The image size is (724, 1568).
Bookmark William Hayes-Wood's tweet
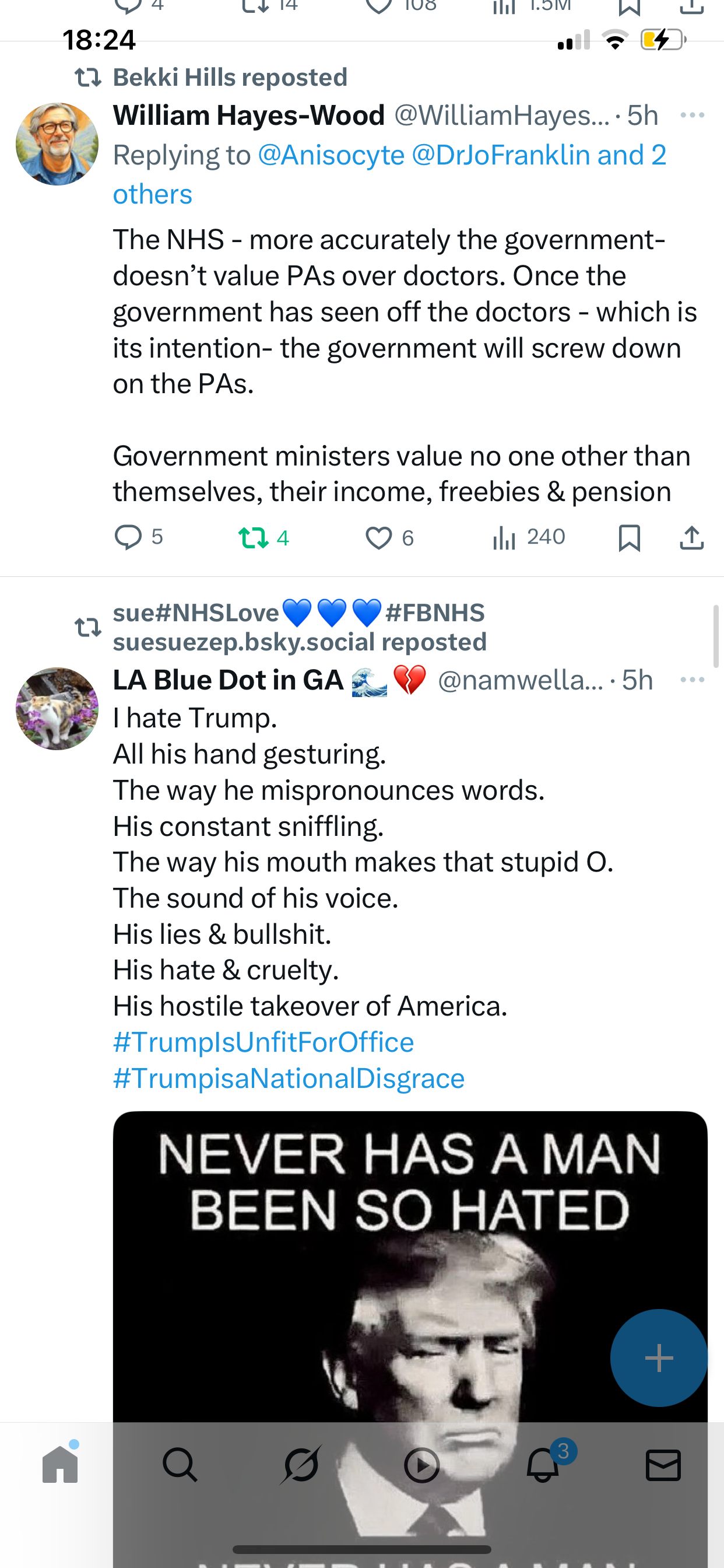click(x=629, y=538)
